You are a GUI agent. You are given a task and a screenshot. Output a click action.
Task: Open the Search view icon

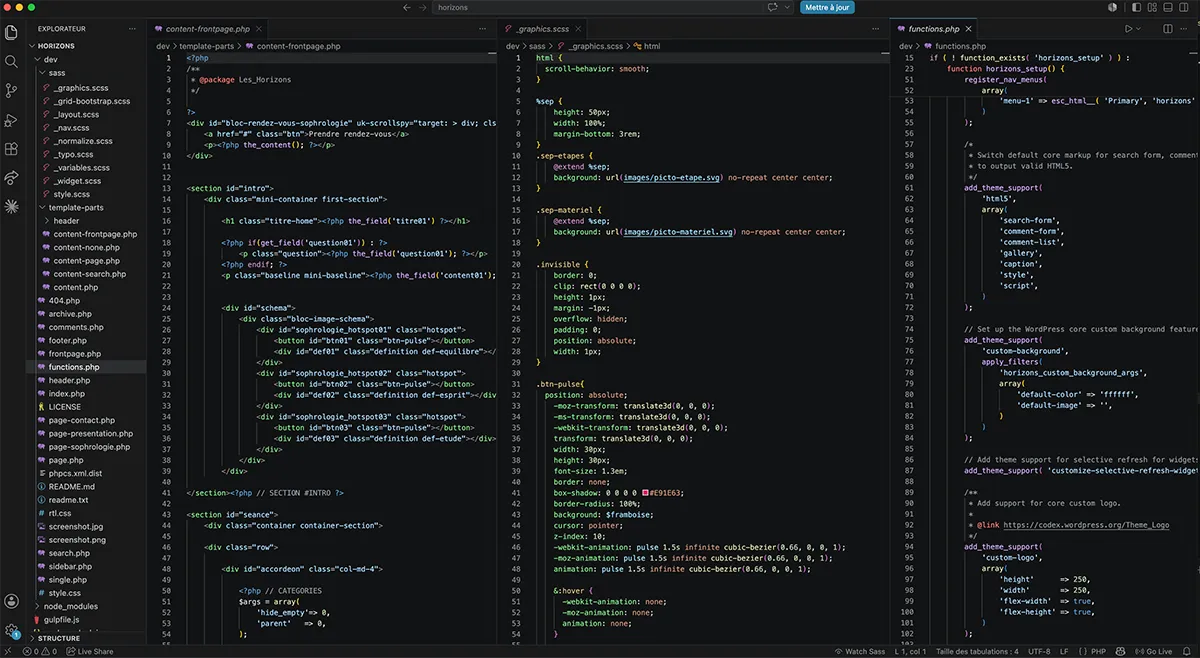click(x=11, y=61)
